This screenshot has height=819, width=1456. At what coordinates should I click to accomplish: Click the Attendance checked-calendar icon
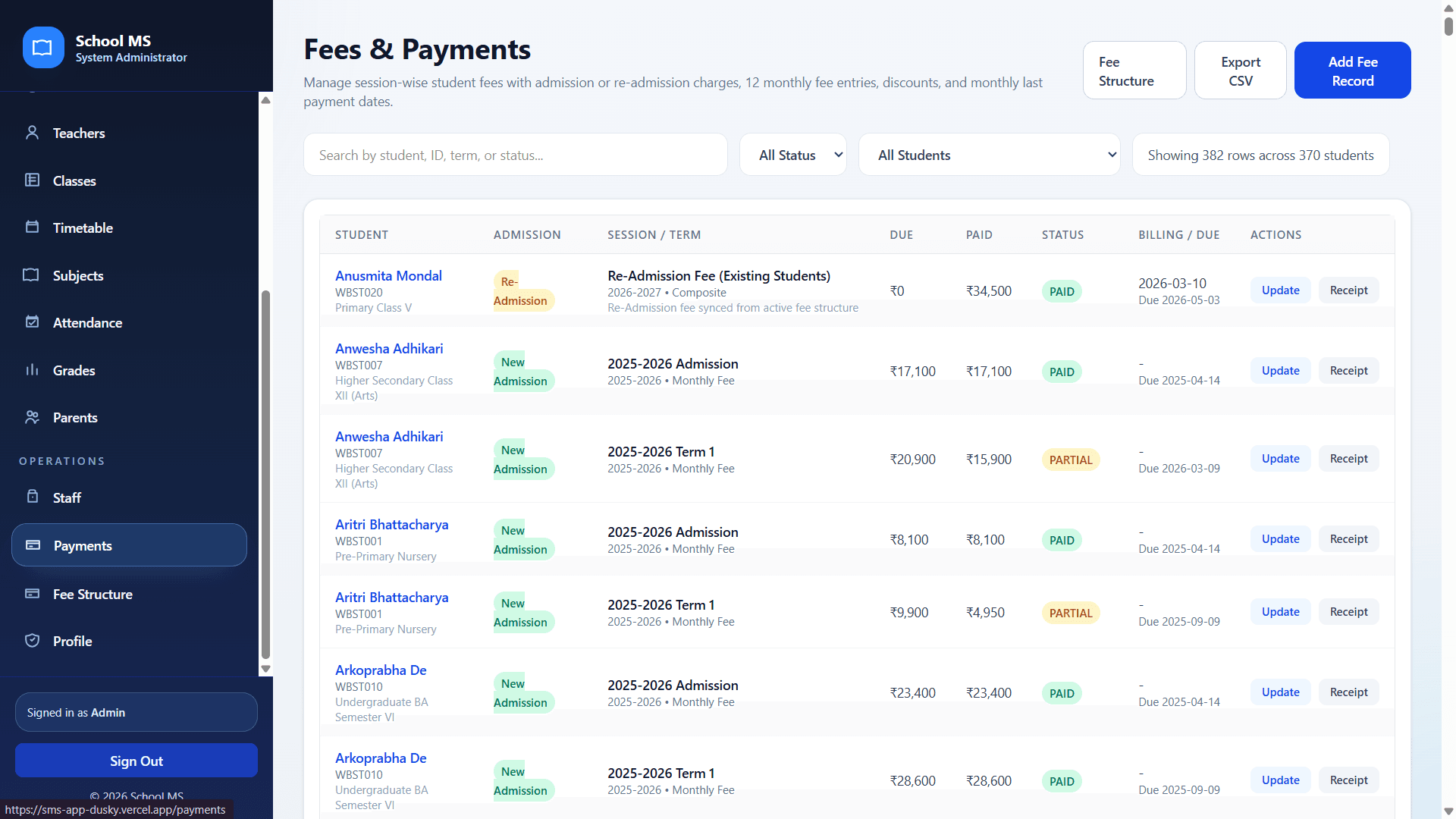coord(32,322)
